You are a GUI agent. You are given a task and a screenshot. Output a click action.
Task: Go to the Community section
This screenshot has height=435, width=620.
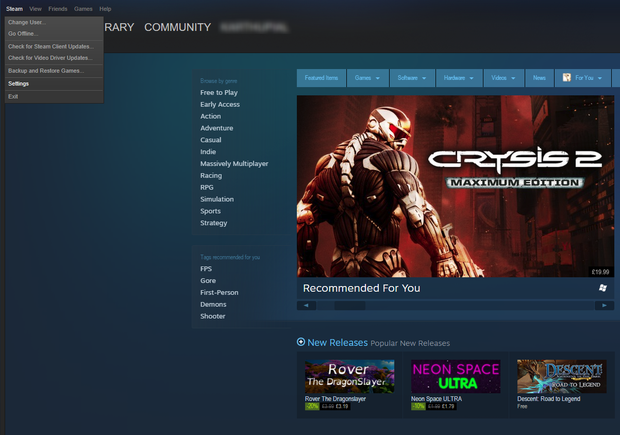[x=177, y=27]
